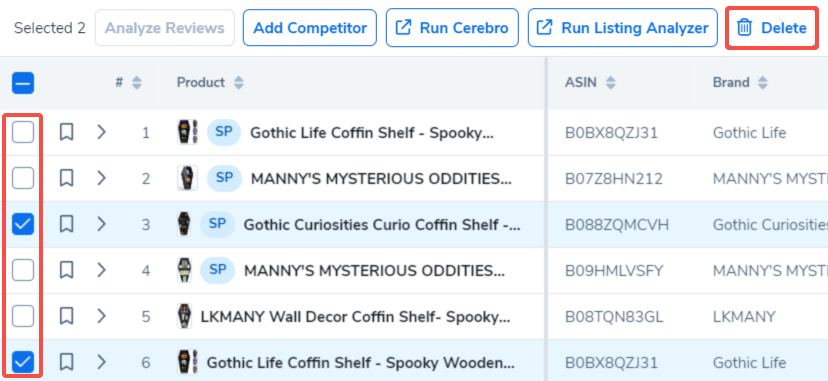The height and width of the screenshot is (381, 828).
Task: Open Run Listing Analyzer
Action: click(623, 28)
